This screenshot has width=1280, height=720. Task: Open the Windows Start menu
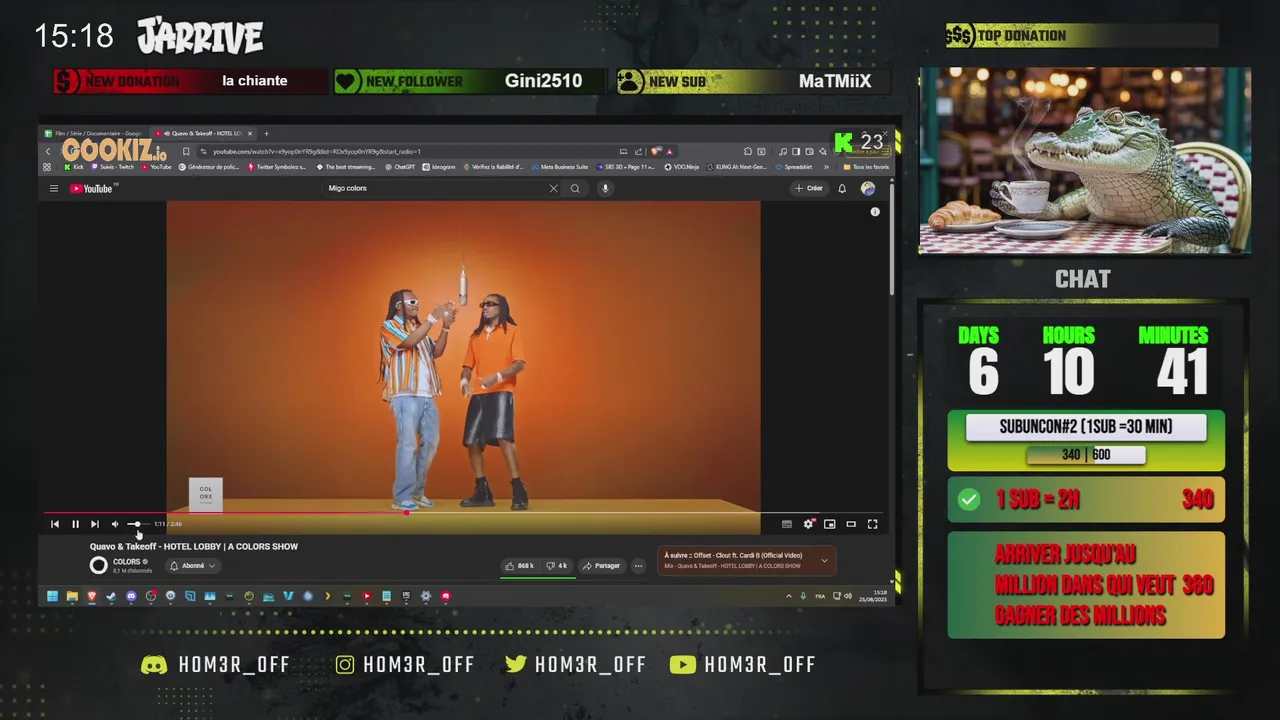point(52,596)
